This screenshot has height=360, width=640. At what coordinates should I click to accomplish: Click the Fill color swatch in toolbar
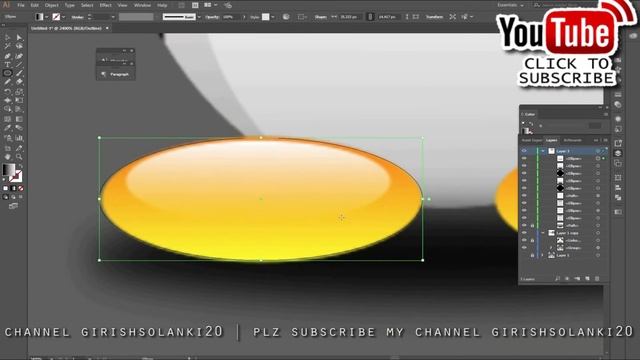tap(9, 169)
